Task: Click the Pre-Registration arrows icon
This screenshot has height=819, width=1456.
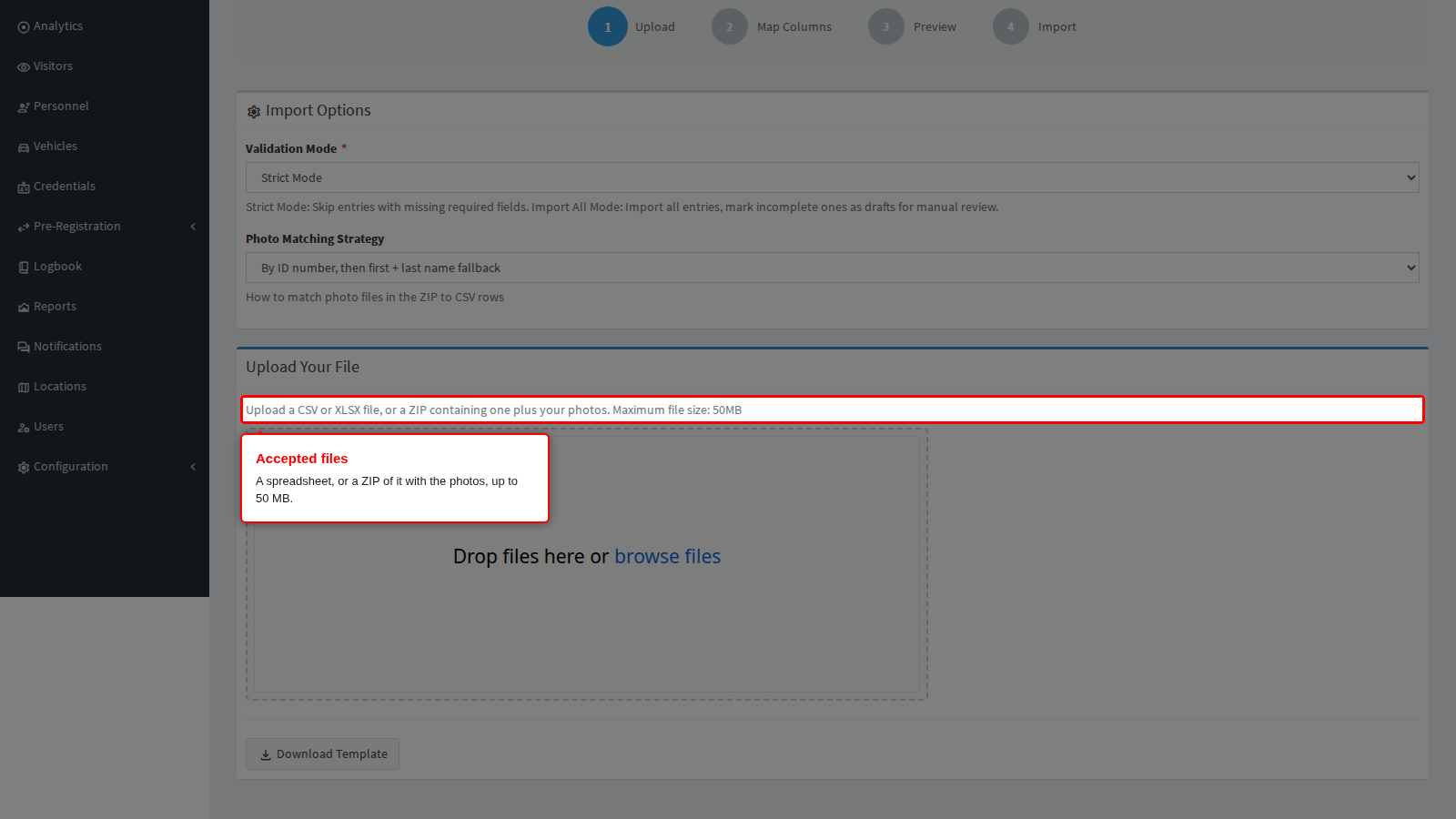Action: (24, 227)
